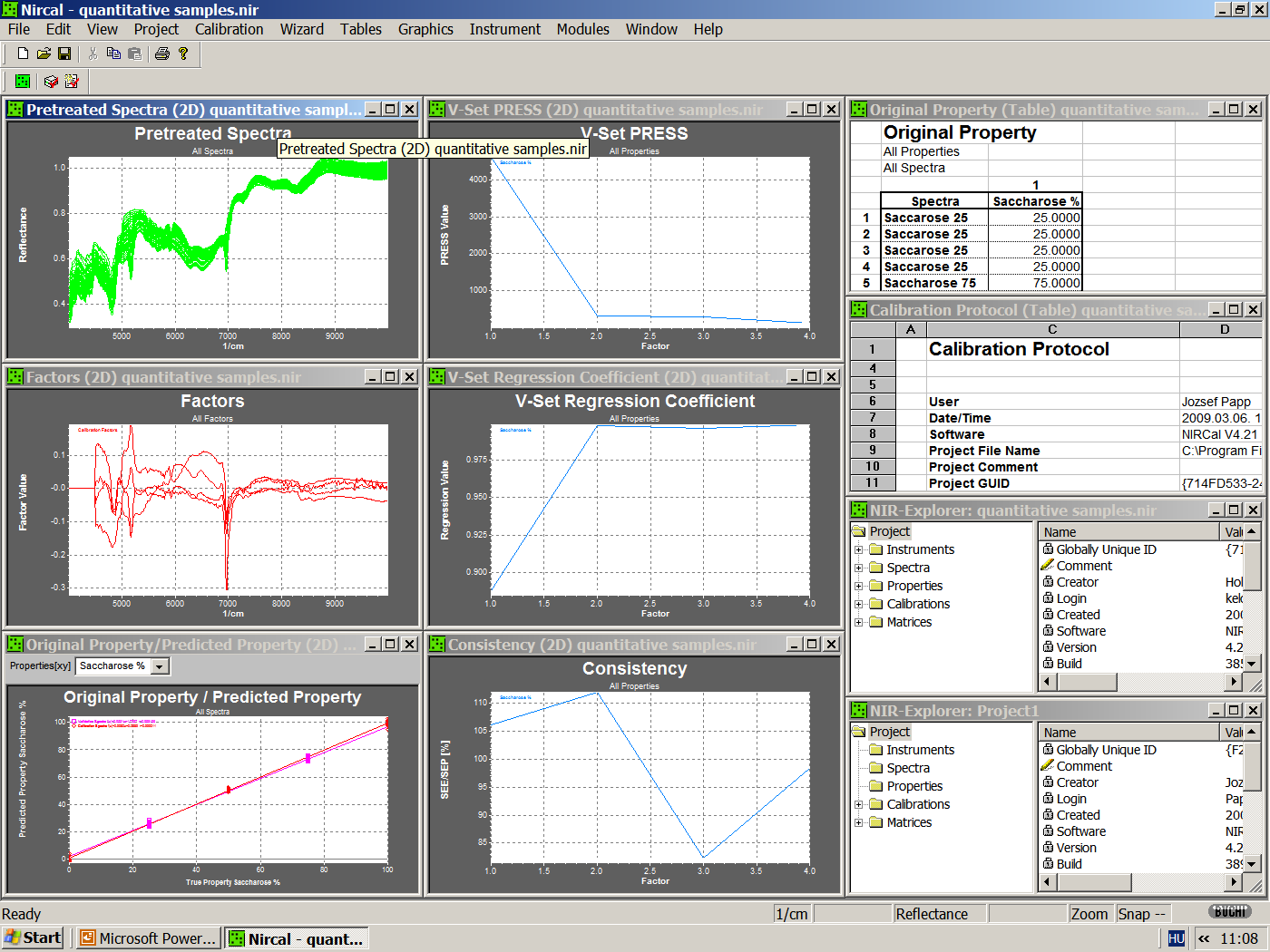Expand Calibrations node in Project1 explorer

(x=858, y=804)
